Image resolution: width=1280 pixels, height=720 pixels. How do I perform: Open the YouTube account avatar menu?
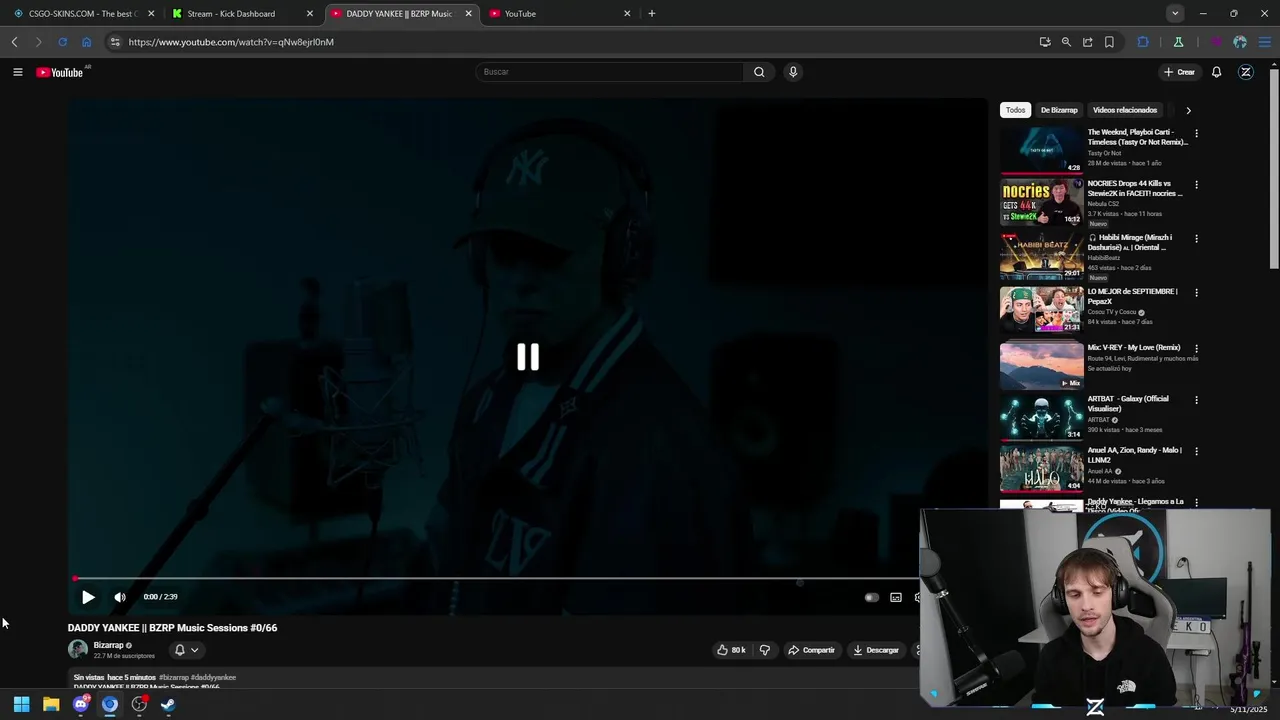[1246, 72]
